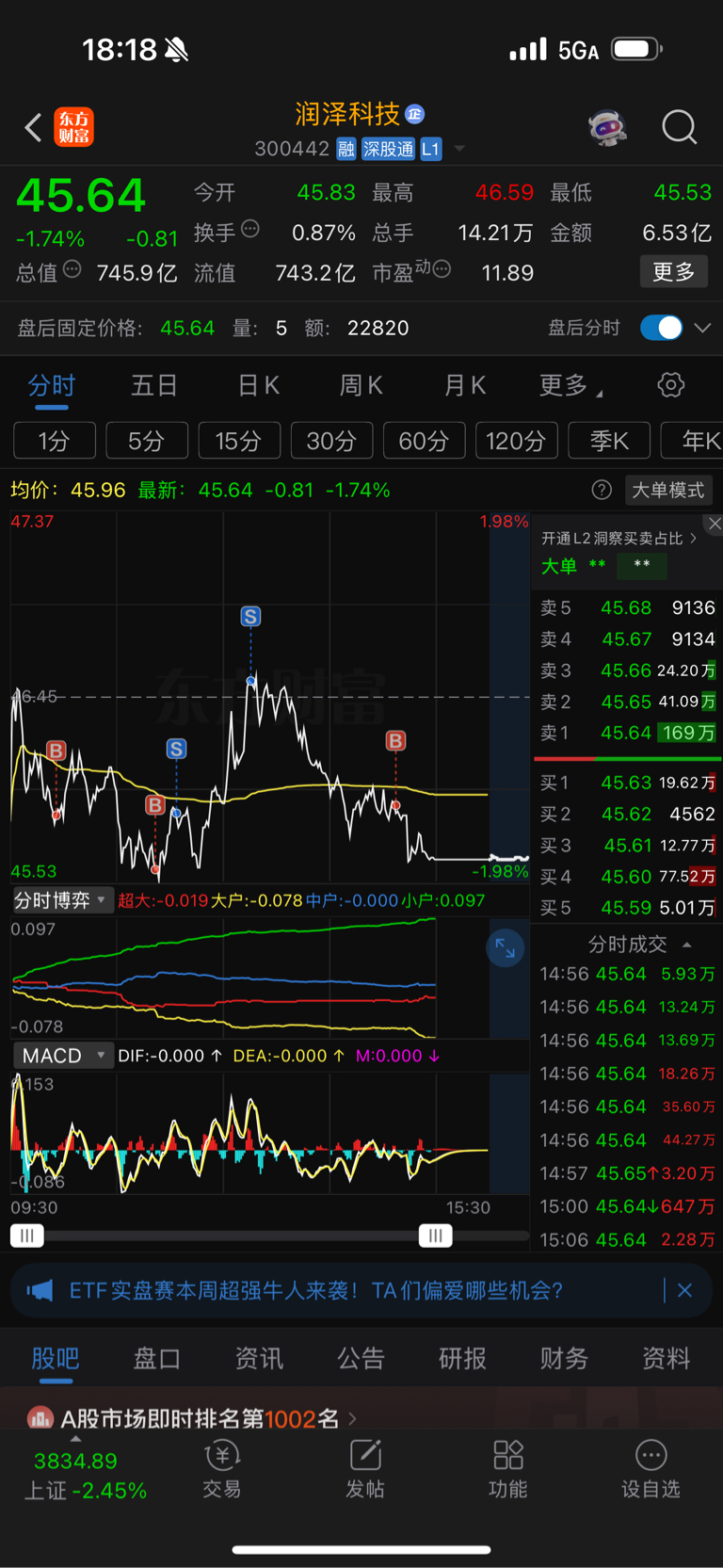The image size is (723, 1568).
Task: Switch to the 财务 tab
Action: pyautogui.click(x=564, y=1358)
